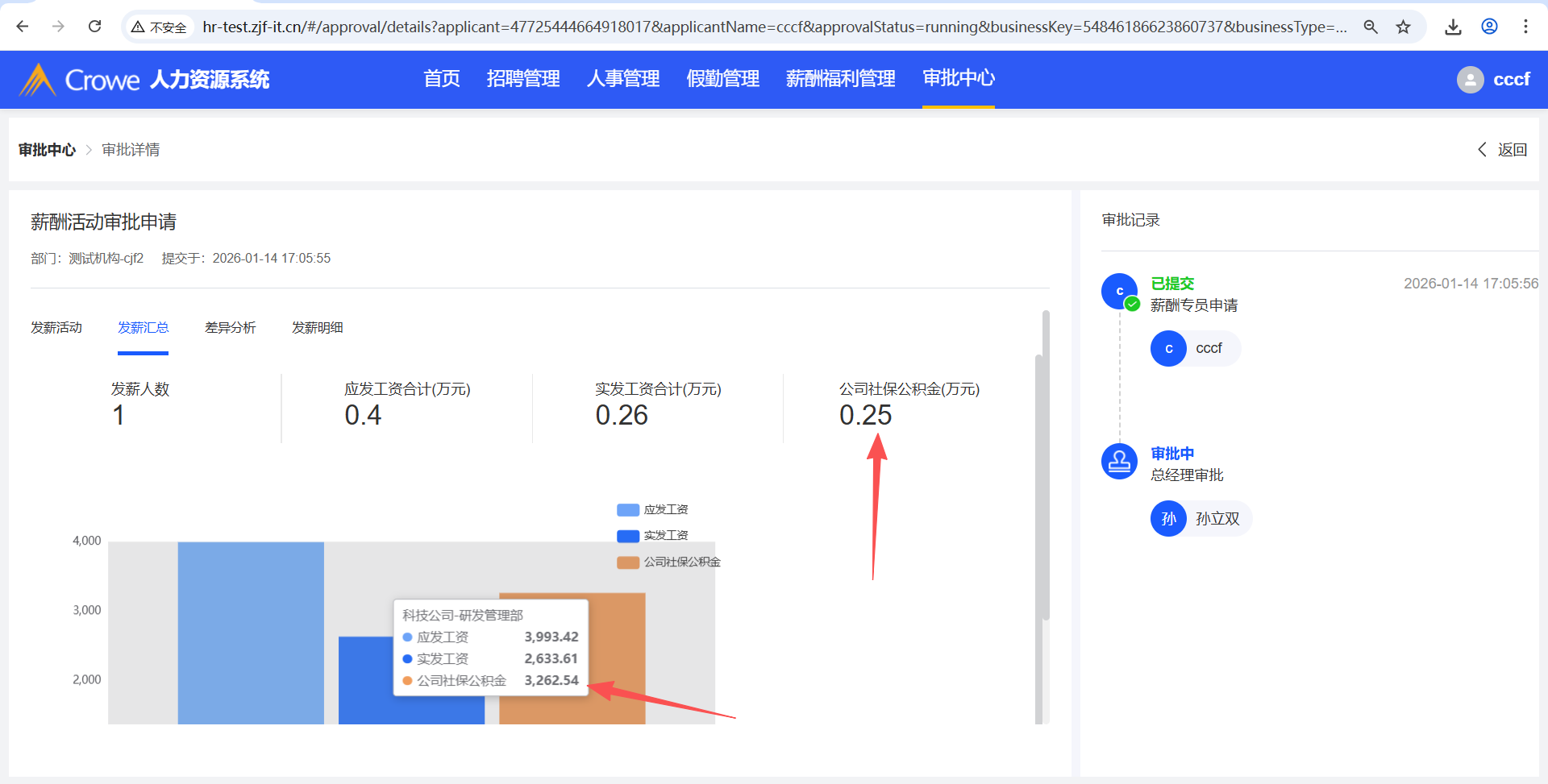The image size is (1548, 784).
Task: Click the browser back arrow icon
Action: click(x=23, y=27)
